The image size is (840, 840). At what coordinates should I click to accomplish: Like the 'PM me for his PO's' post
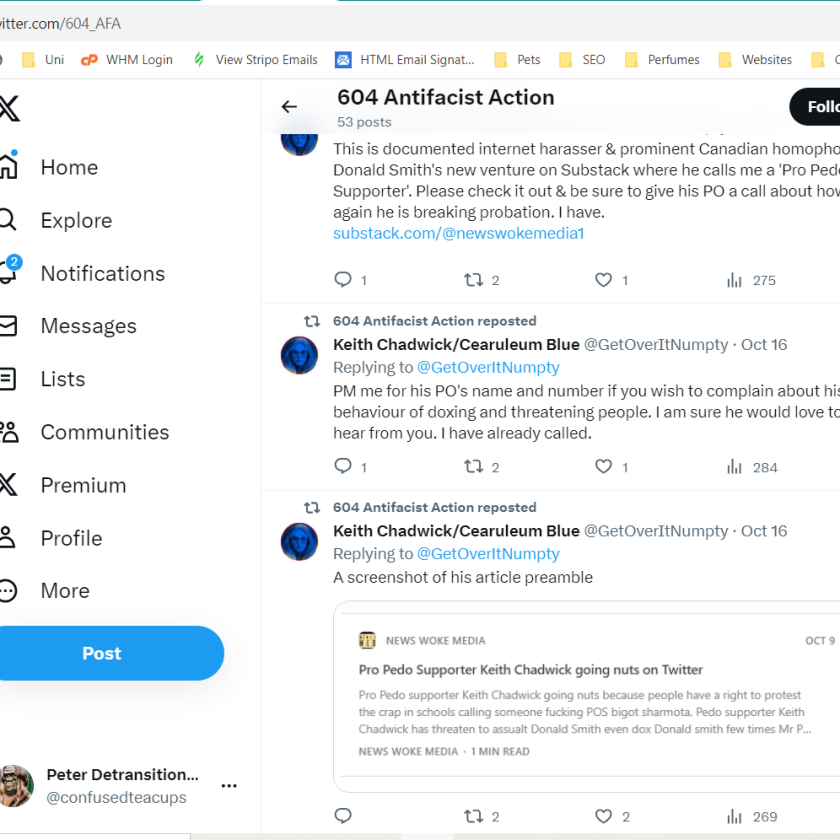604,467
